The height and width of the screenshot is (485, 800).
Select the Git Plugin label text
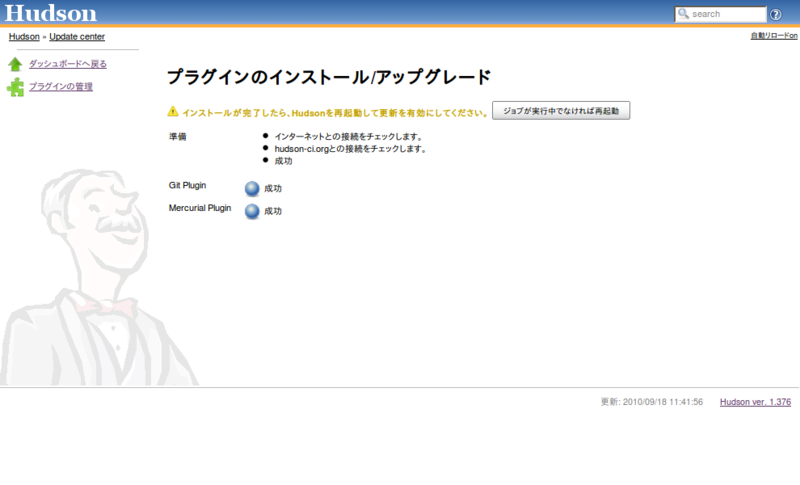[187, 185]
